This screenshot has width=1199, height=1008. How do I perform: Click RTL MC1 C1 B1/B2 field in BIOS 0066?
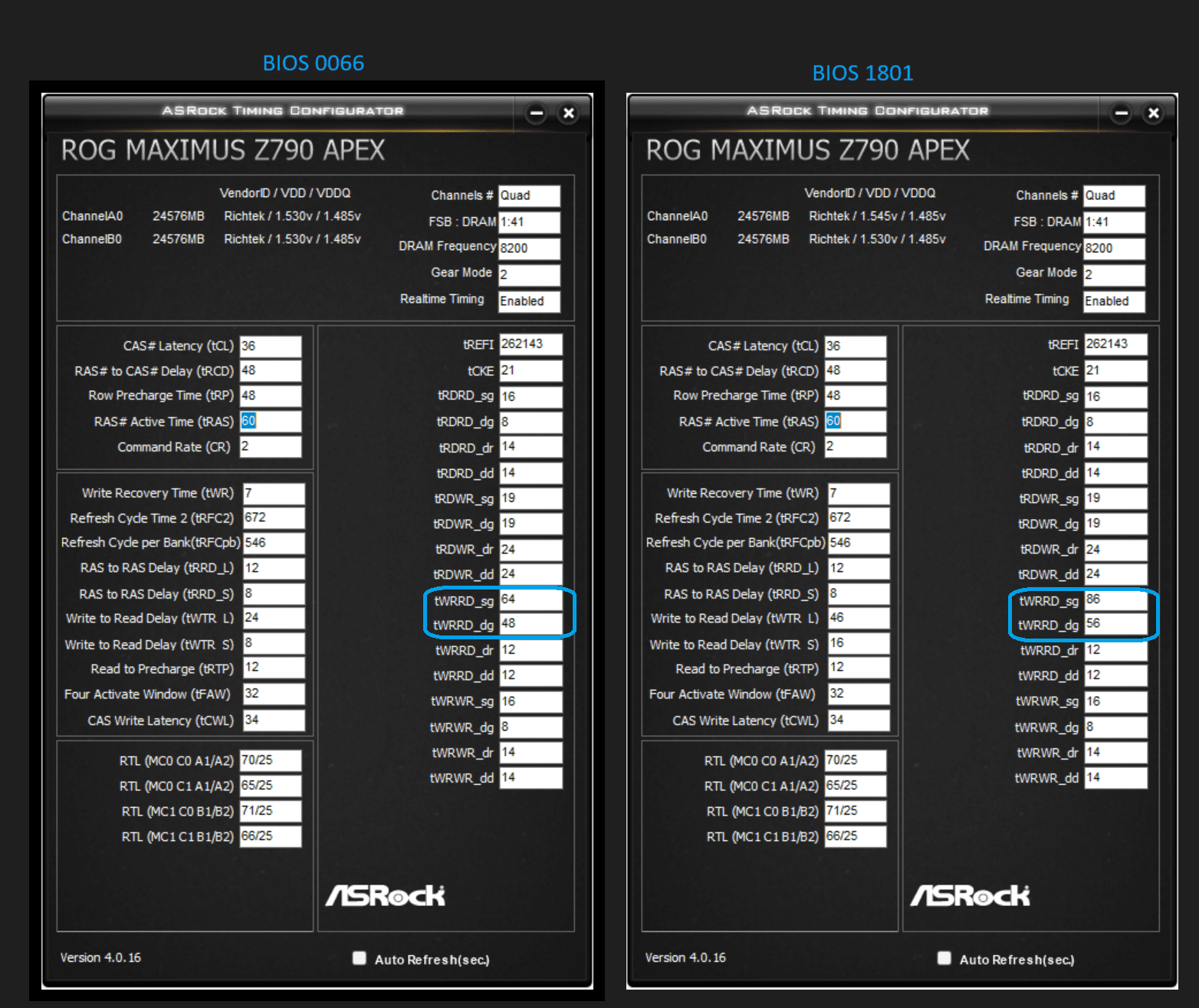[x=271, y=836]
